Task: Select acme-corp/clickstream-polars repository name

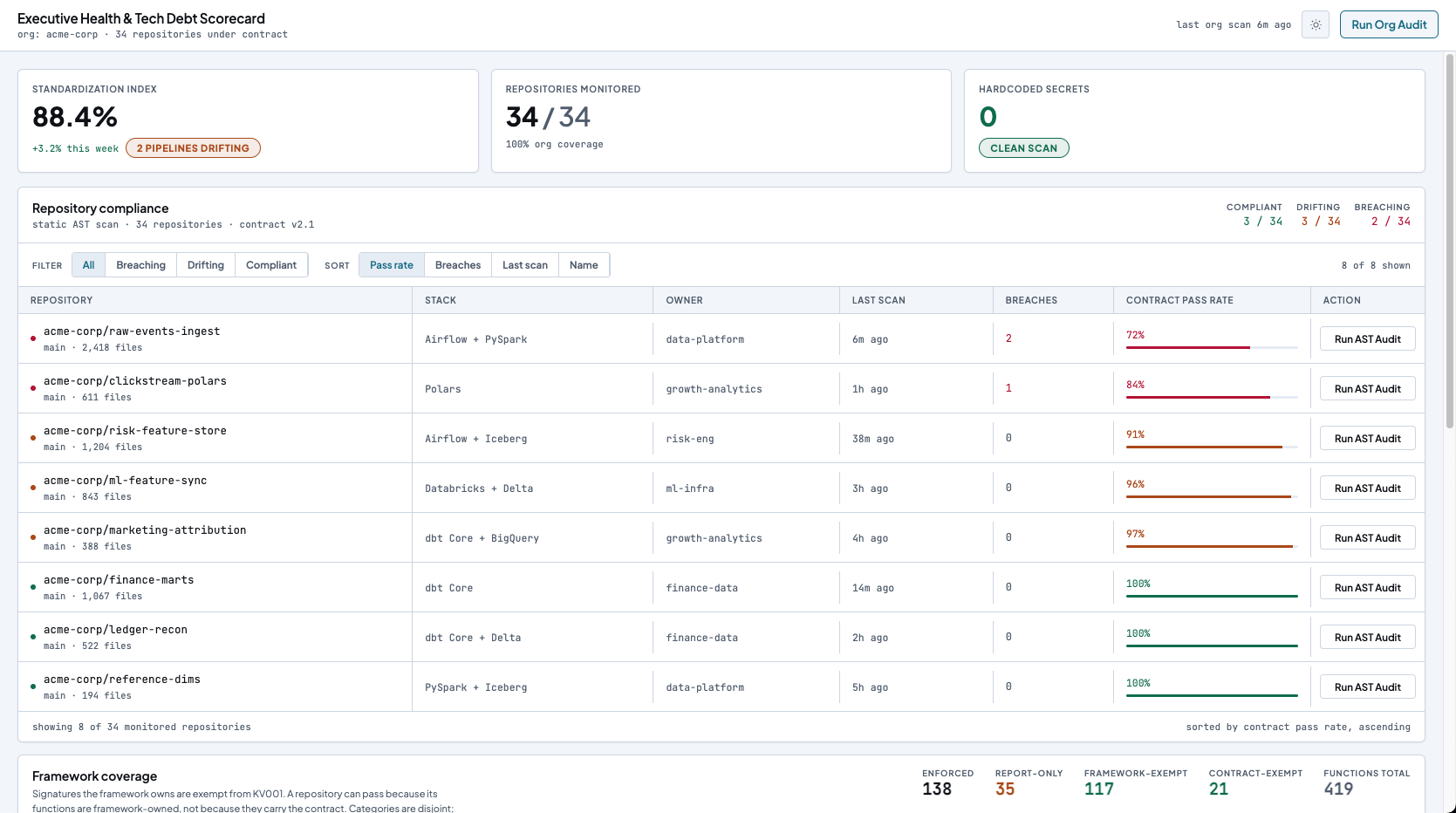Action: [x=135, y=381]
